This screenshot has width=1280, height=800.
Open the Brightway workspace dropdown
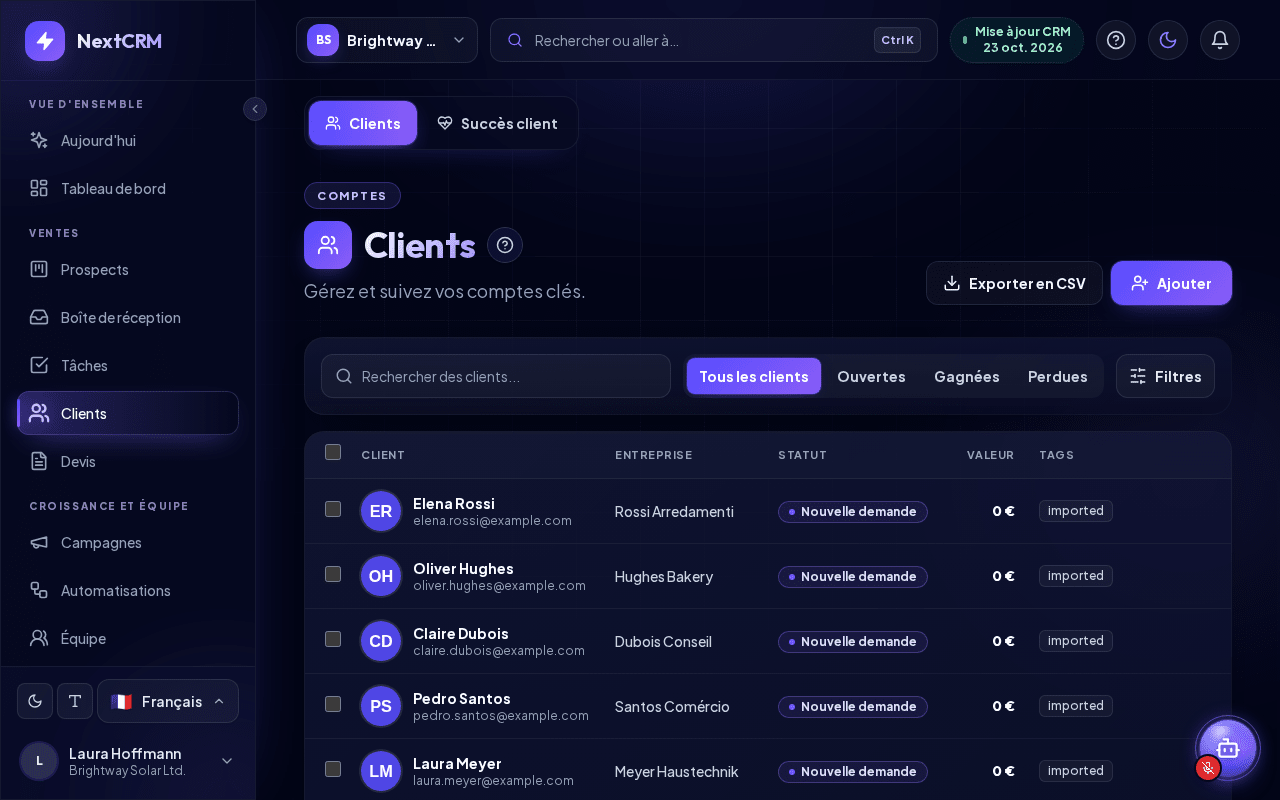pos(387,40)
